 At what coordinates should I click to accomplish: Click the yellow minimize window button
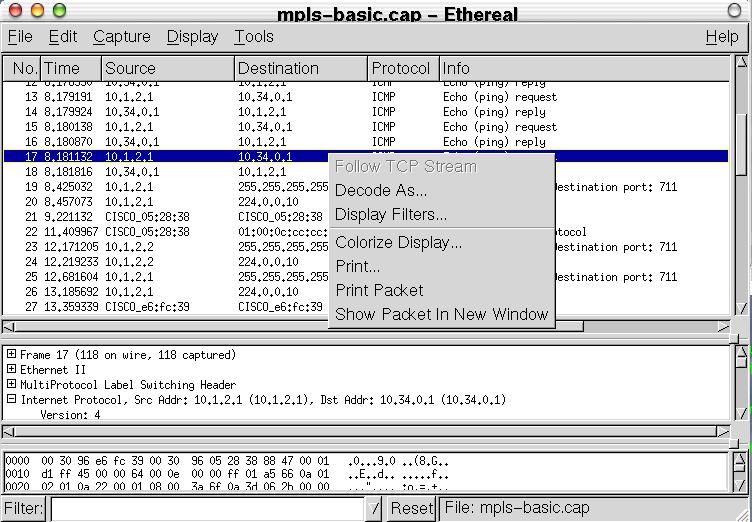[37, 10]
